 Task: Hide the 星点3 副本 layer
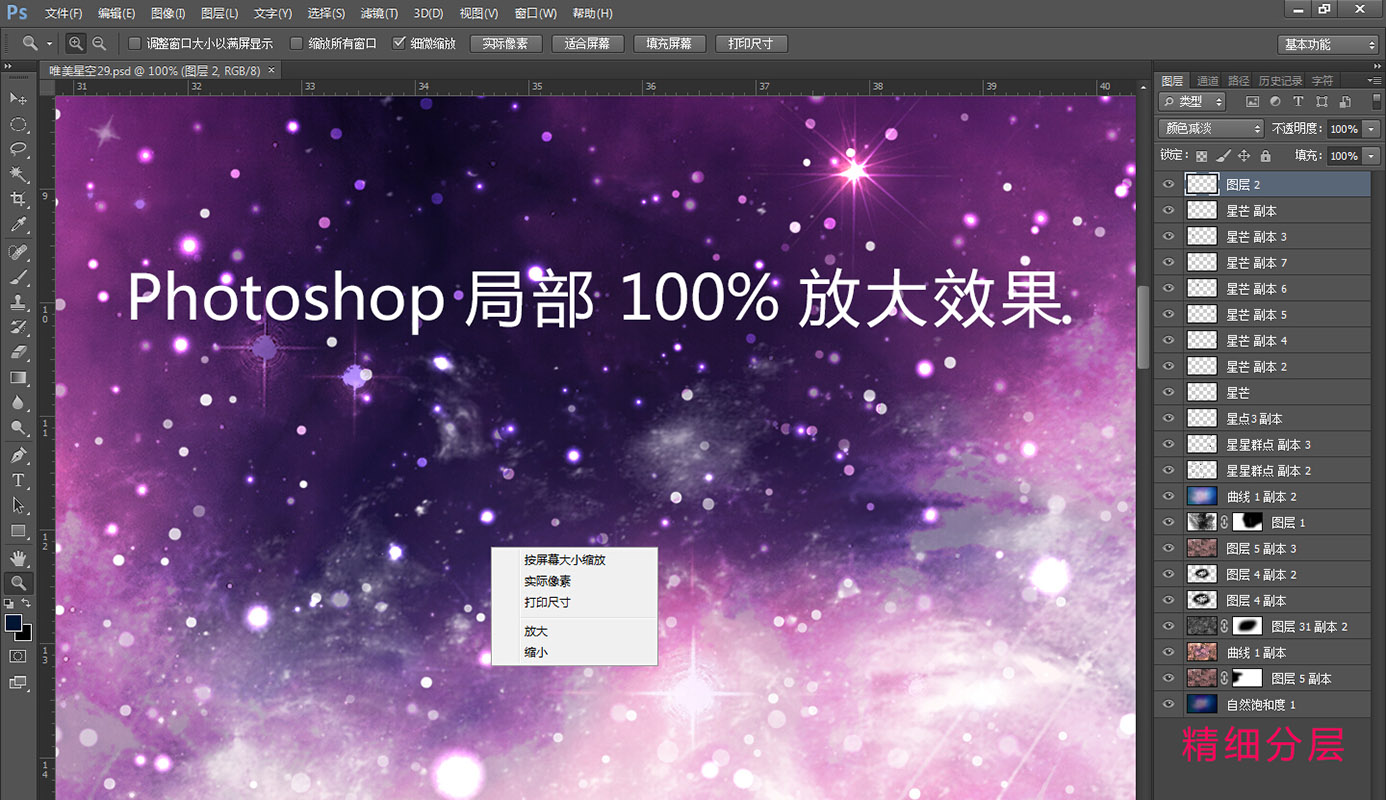pyautogui.click(x=1168, y=418)
